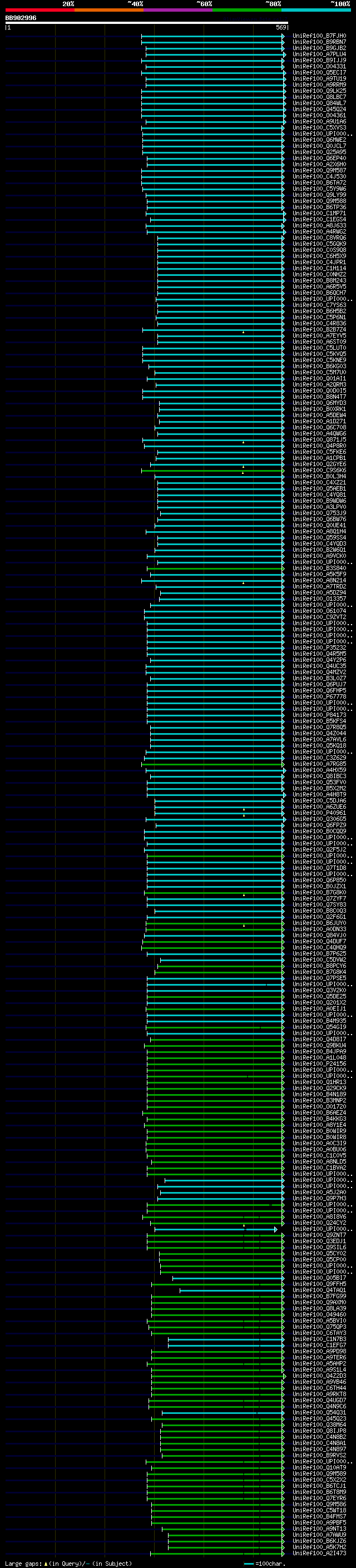356x1568 pixels.
Task: Click the UniRef100_B6JUY0 label
Action: coord(319,923)
